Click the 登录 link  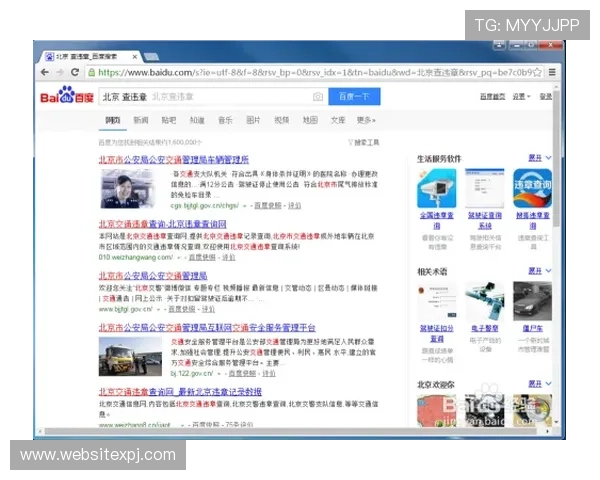point(546,96)
